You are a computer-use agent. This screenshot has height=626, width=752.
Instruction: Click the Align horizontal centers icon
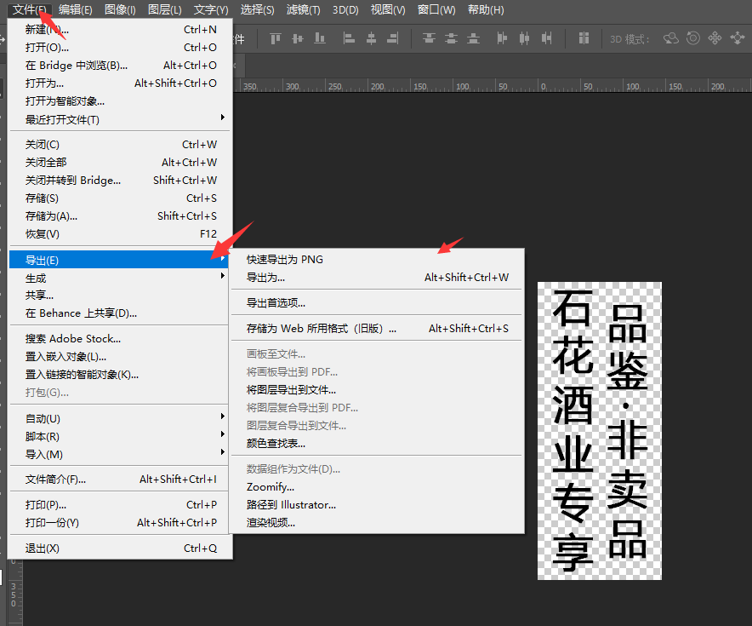pos(371,38)
